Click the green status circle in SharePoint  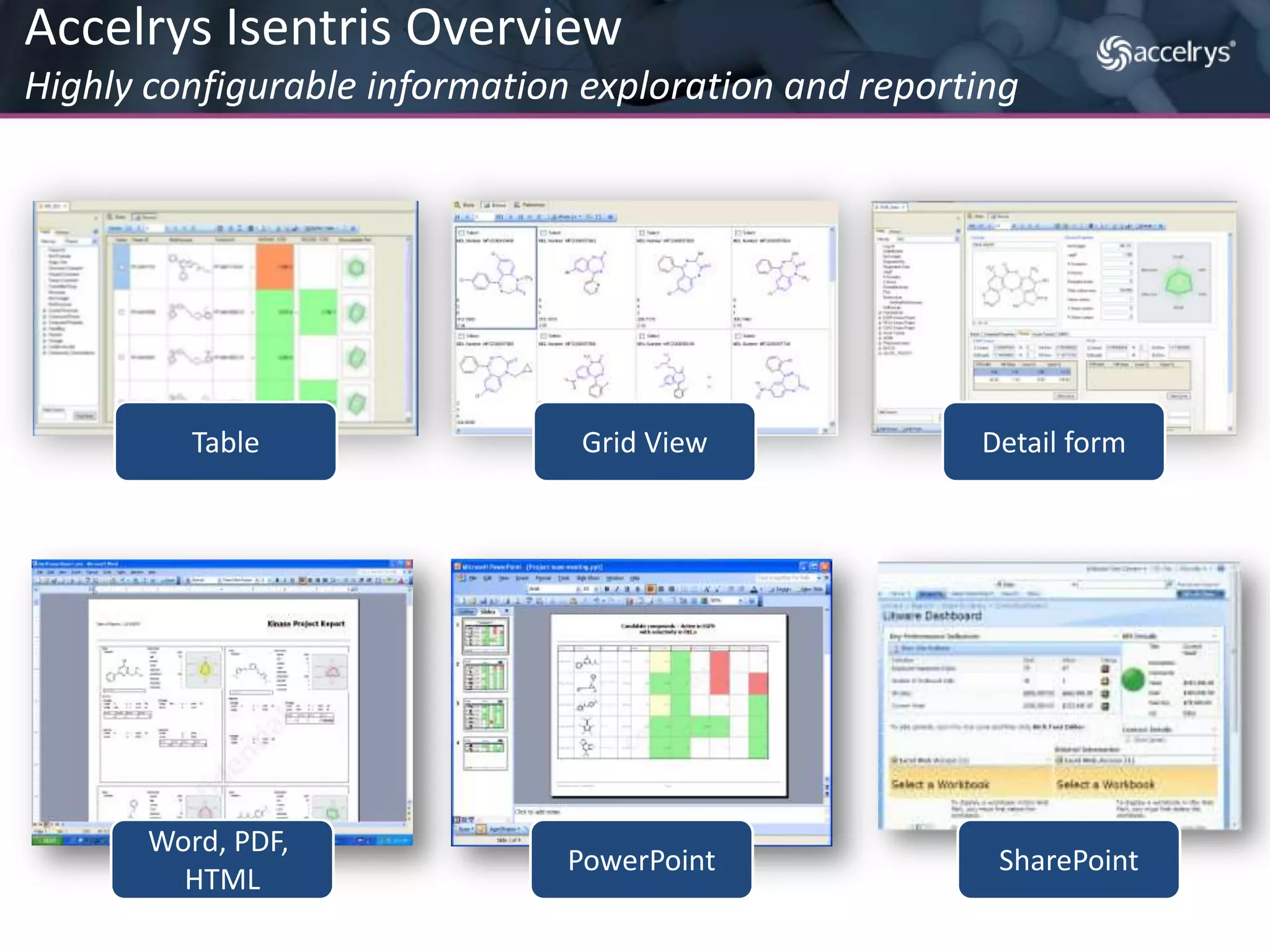pos(1132,679)
